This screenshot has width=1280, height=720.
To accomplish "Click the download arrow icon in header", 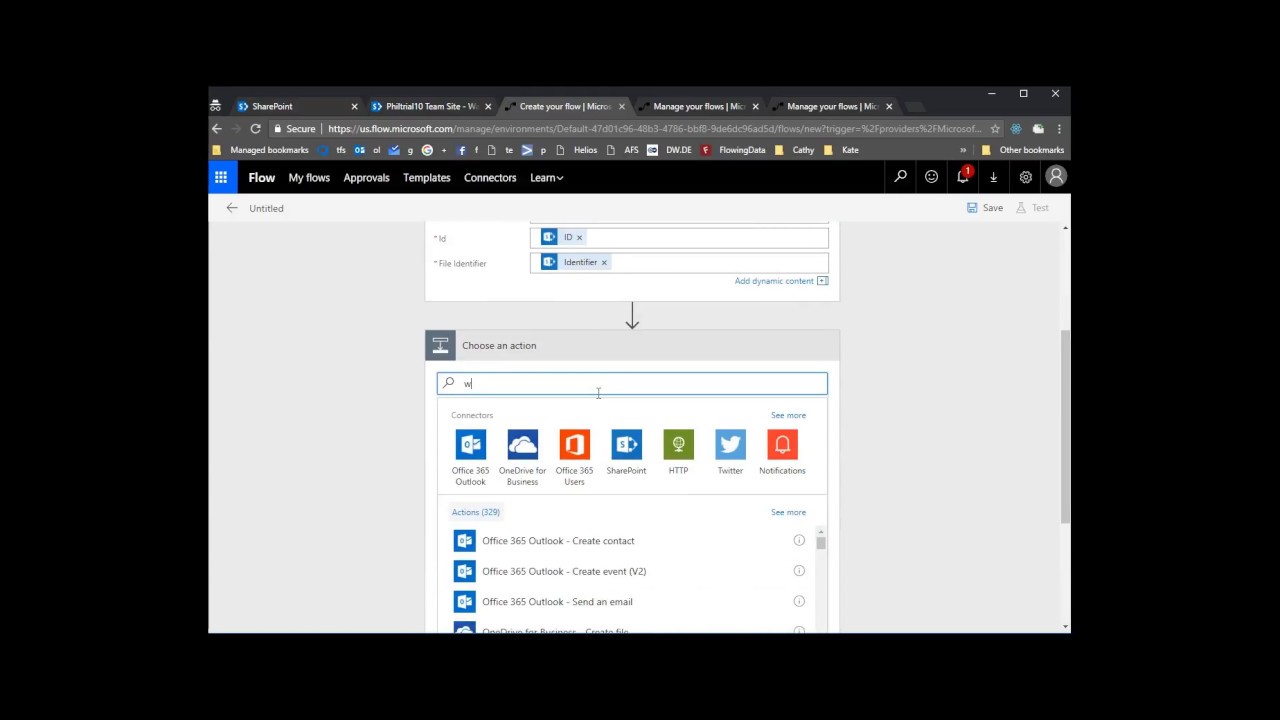I will 993,177.
